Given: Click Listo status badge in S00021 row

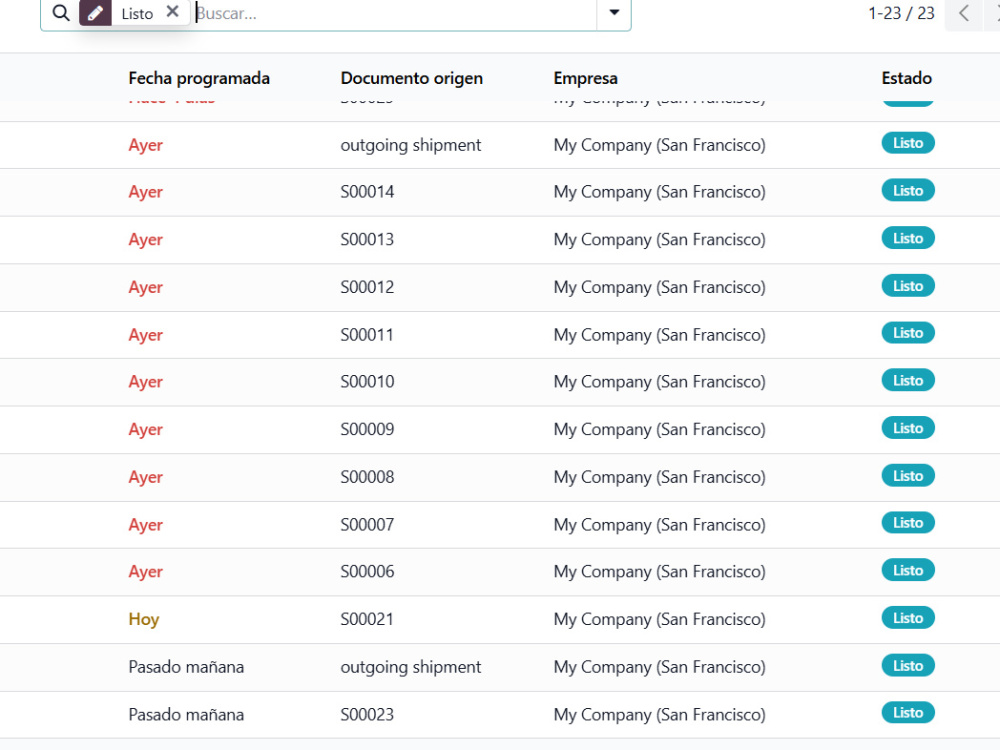Looking at the screenshot, I should pos(908,618).
